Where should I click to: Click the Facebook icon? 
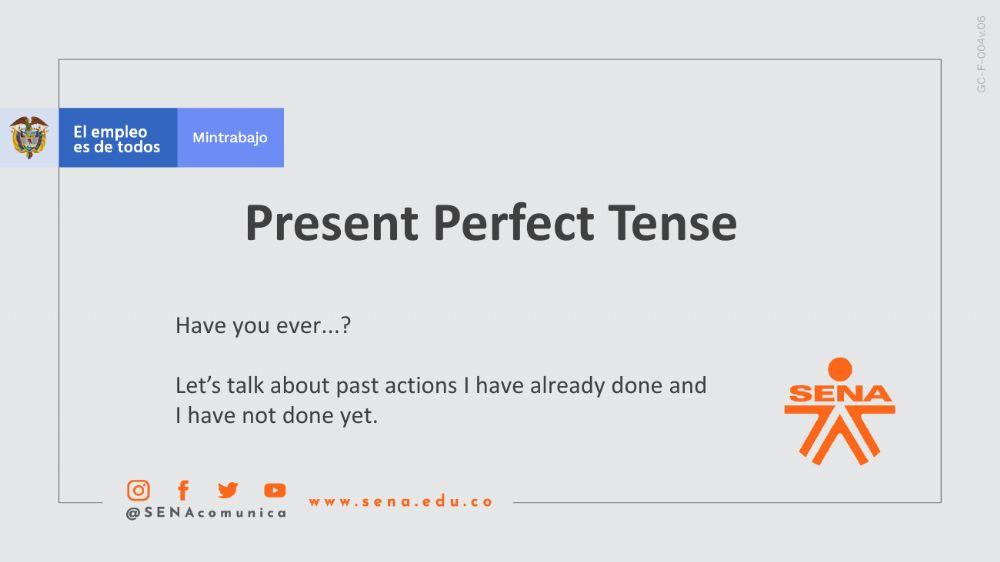coord(183,490)
